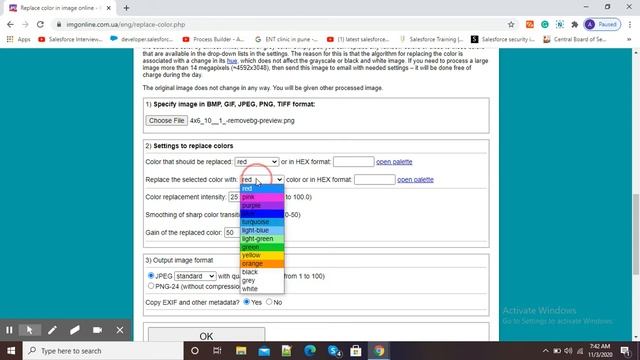The width and height of the screenshot is (640, 360).
Task: Open a new browser tab
Action: pyautogui.click(x=127, y=8)
